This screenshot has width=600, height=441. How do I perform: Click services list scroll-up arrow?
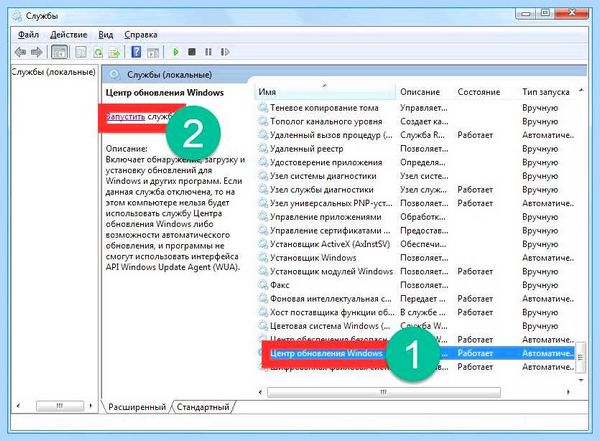(x=581, y=90)
